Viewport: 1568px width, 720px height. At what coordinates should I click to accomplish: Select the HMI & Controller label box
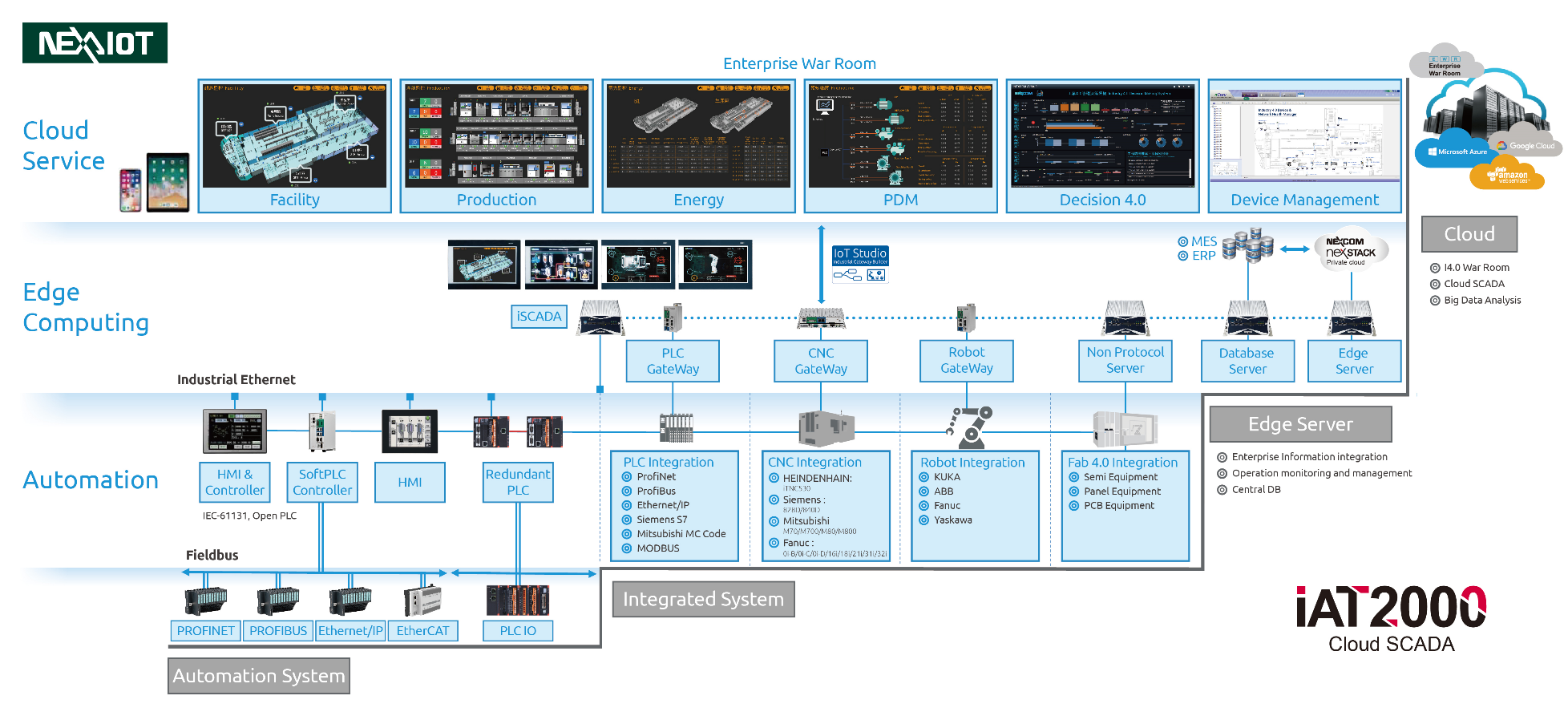[x=234, y=482]
